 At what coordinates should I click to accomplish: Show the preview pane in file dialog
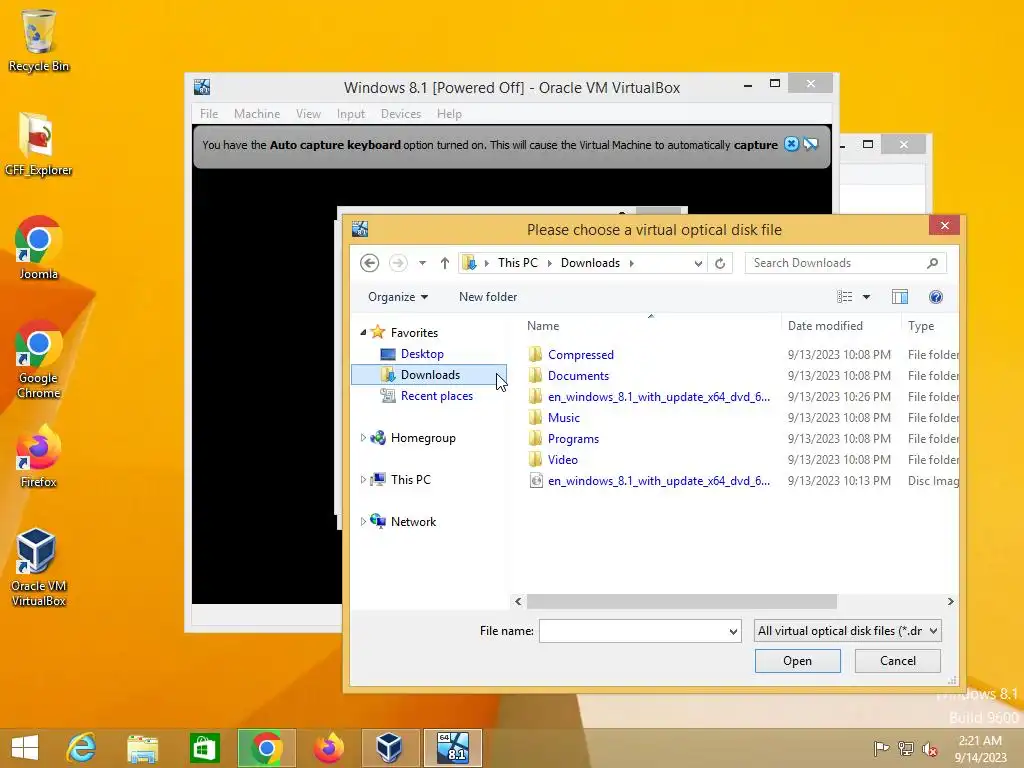pos(900,297)
